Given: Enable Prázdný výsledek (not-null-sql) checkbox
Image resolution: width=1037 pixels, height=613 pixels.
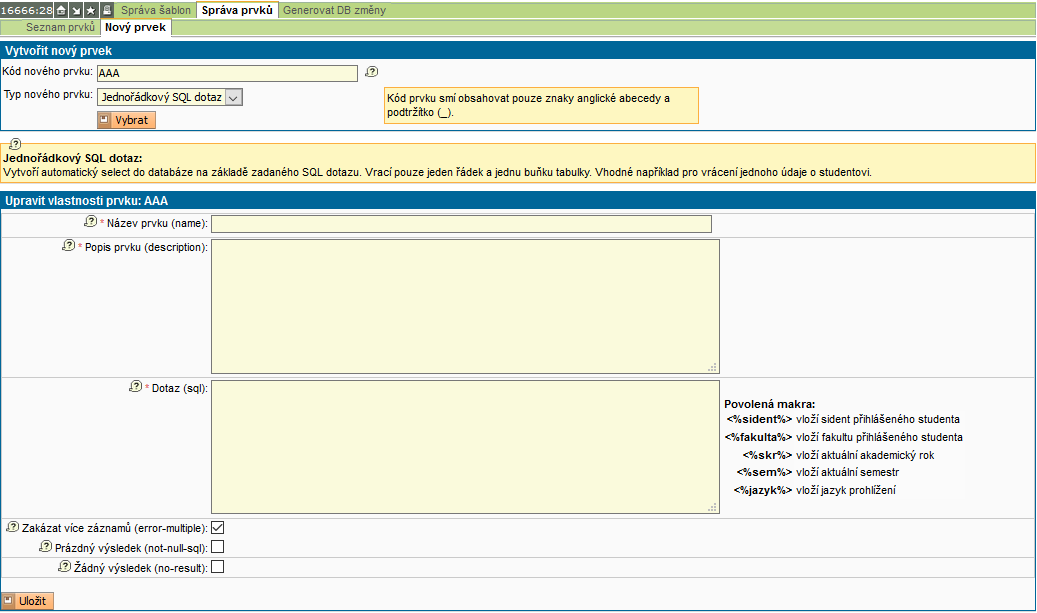Looking at the screenshot, I should [x=217, y=547].
